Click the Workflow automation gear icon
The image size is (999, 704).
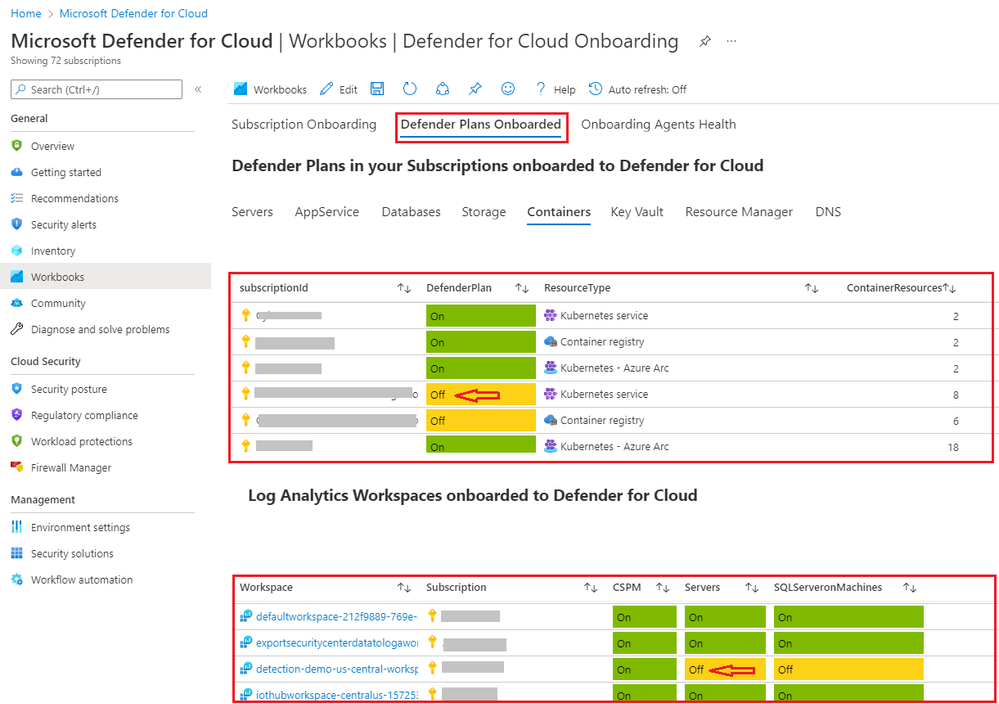coord(17,579)
